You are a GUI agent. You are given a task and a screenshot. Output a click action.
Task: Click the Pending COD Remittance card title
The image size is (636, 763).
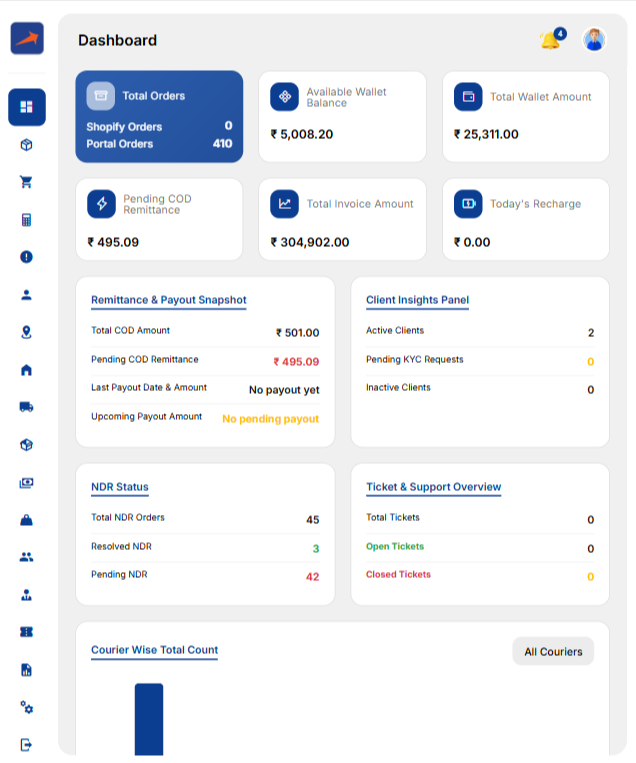coord(157,204)
